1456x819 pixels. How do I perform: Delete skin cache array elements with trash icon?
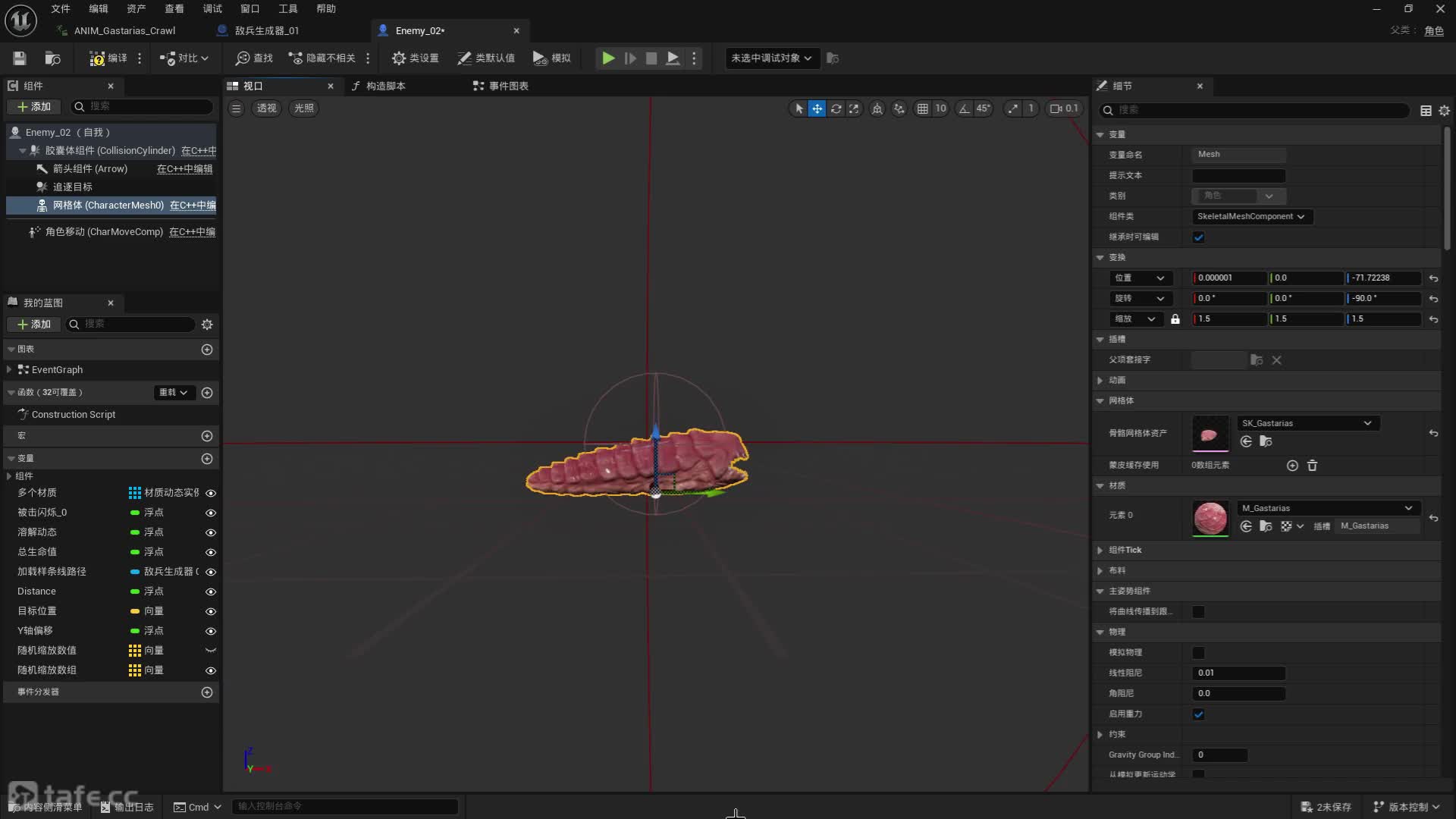(1312, 466)
